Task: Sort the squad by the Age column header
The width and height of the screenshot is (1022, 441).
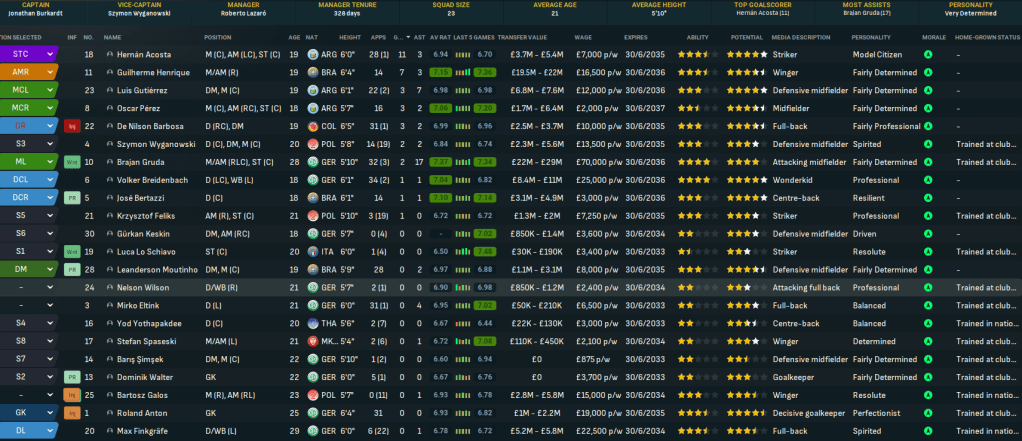Action: tap(294, 36)
